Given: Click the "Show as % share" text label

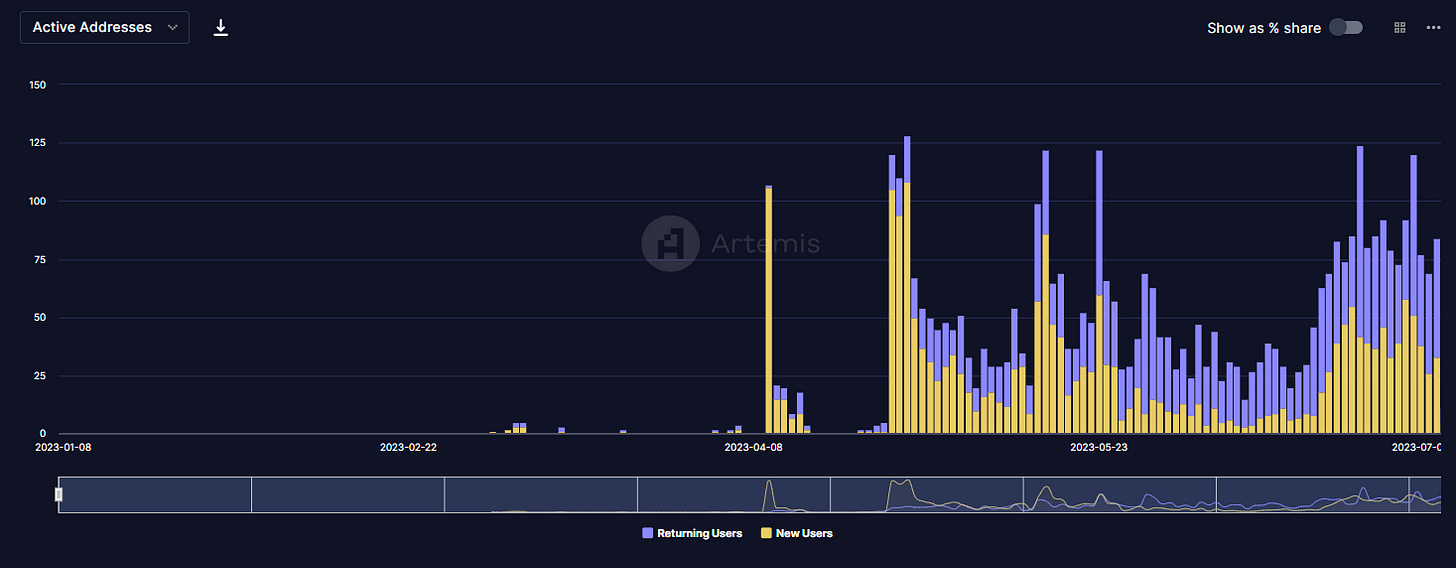Looking at the screenshot, I should (1263, 28).
